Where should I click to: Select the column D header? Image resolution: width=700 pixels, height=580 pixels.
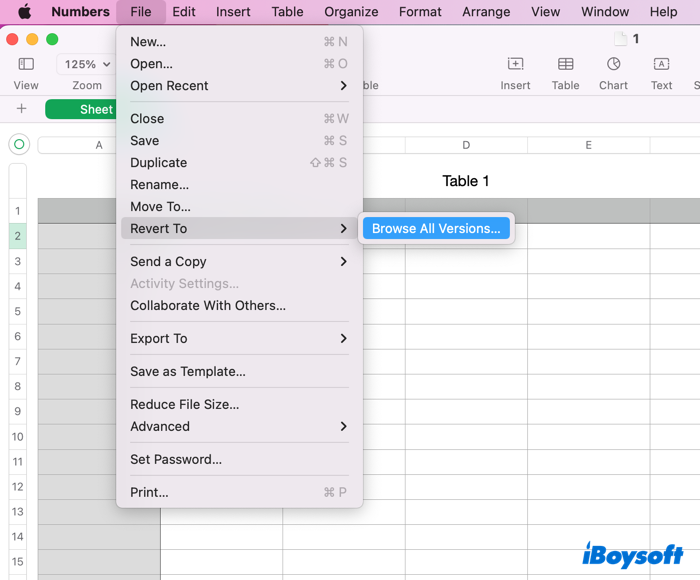[466, 146]
